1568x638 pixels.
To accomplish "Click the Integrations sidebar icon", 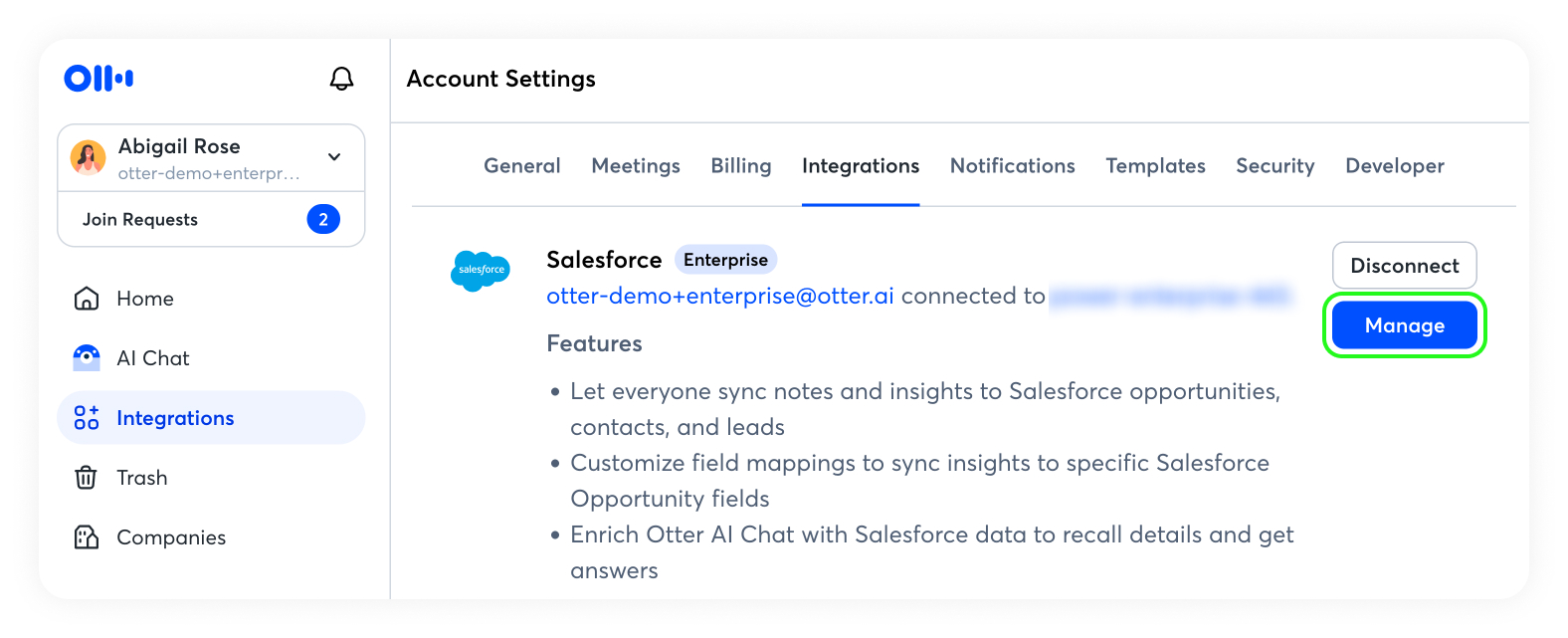I will (x=87, y=418).
